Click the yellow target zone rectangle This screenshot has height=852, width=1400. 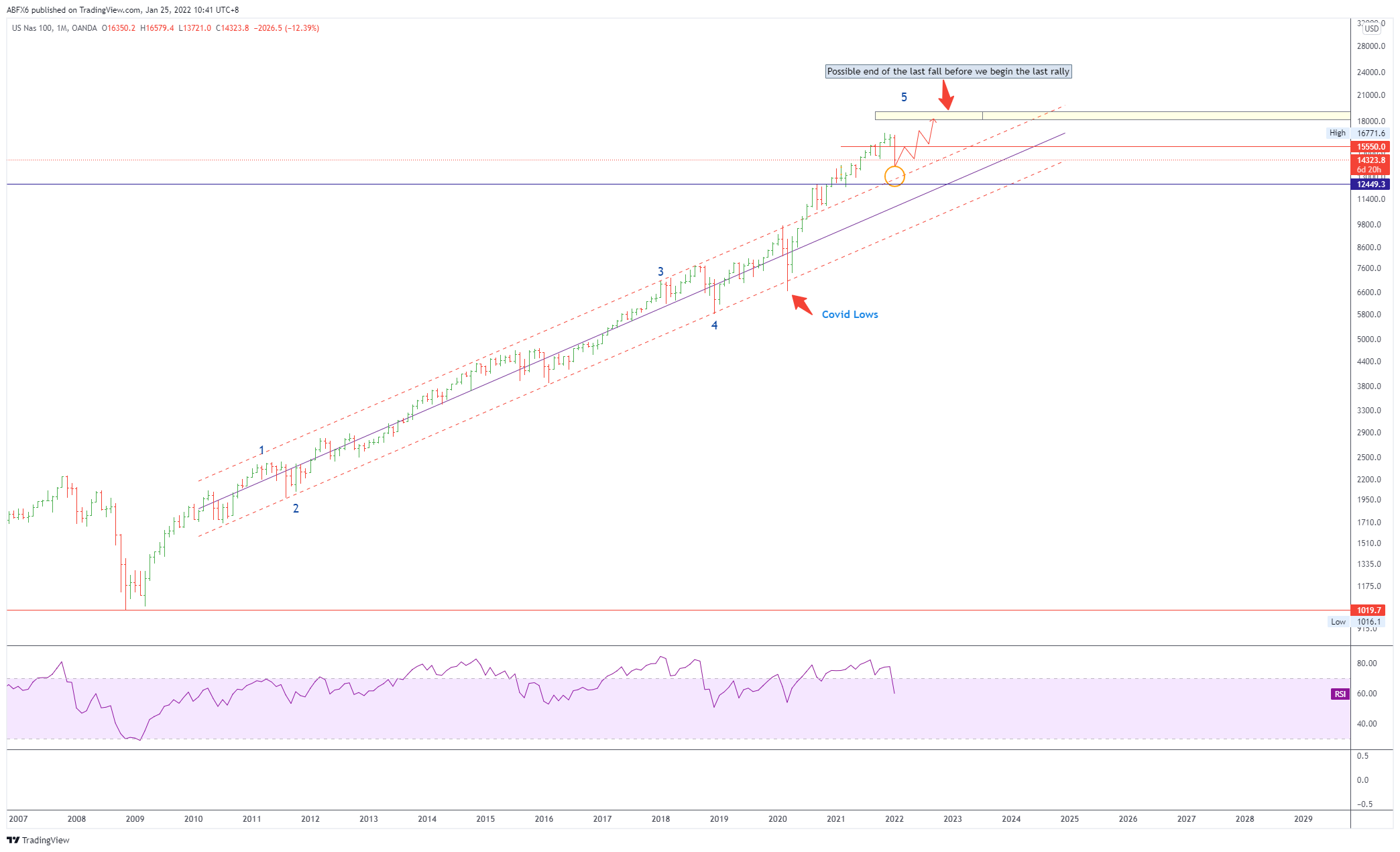1112,115
